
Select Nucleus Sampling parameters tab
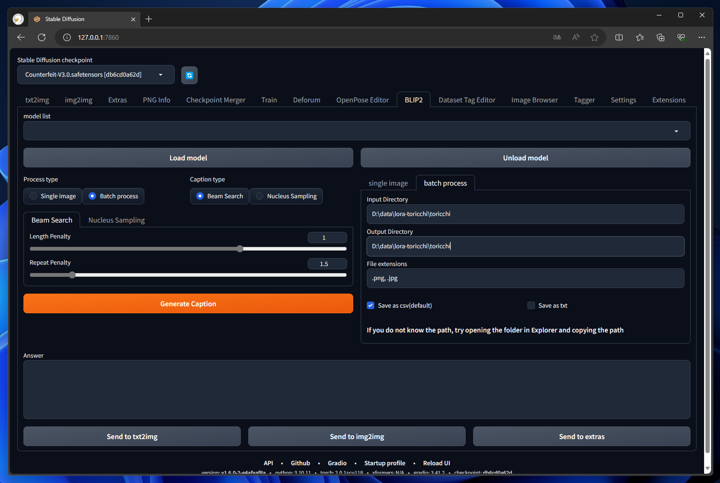(116, 220)
